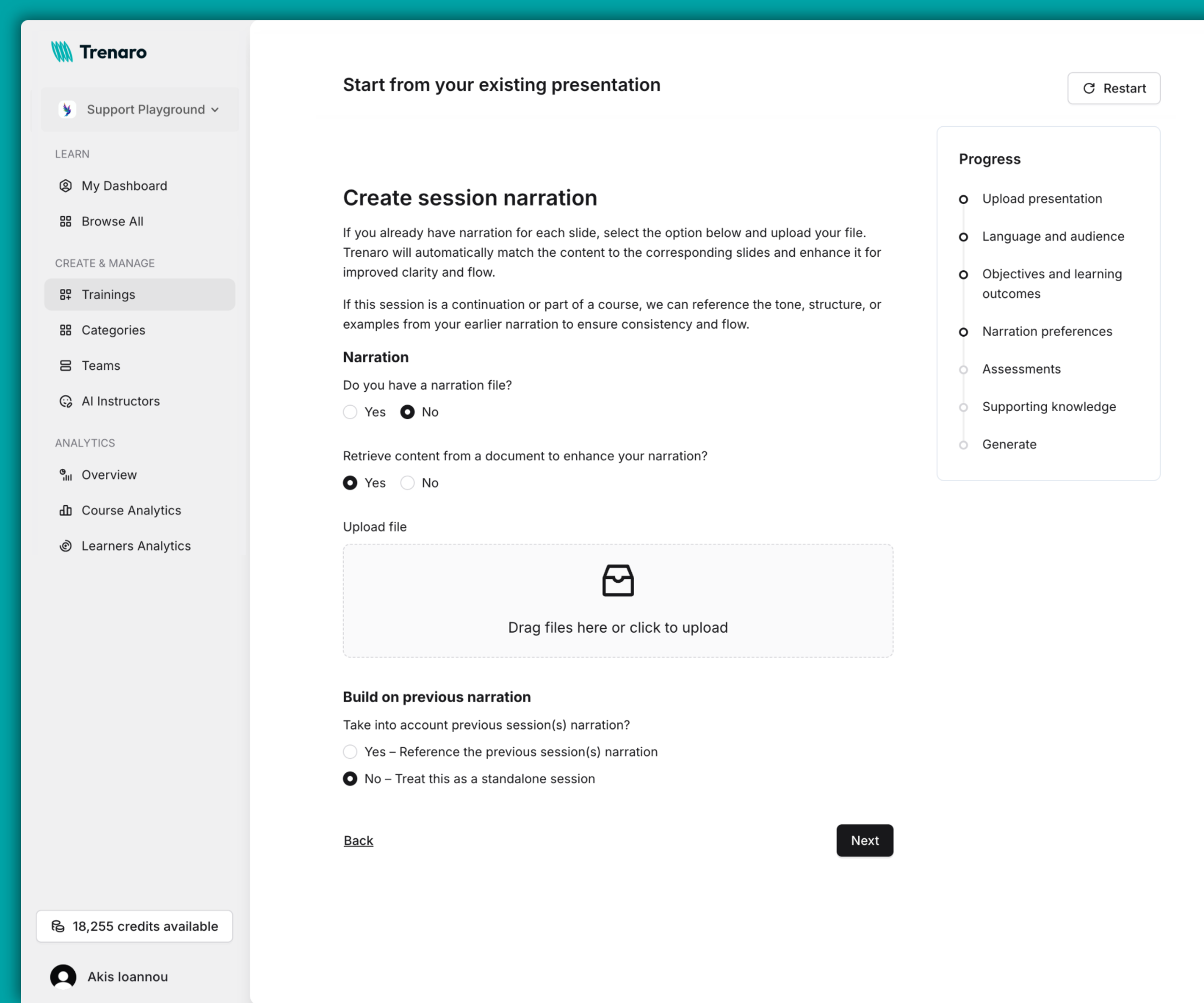Select Yes for narration file
1204x1003 pixels.
tap(350, 412)
